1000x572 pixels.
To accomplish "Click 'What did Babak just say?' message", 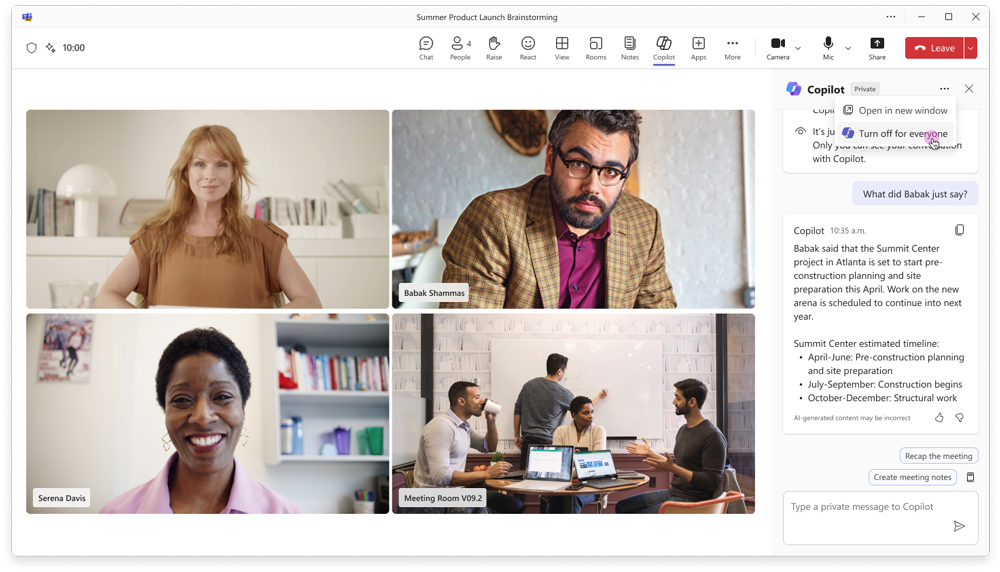I will [915, 194].
